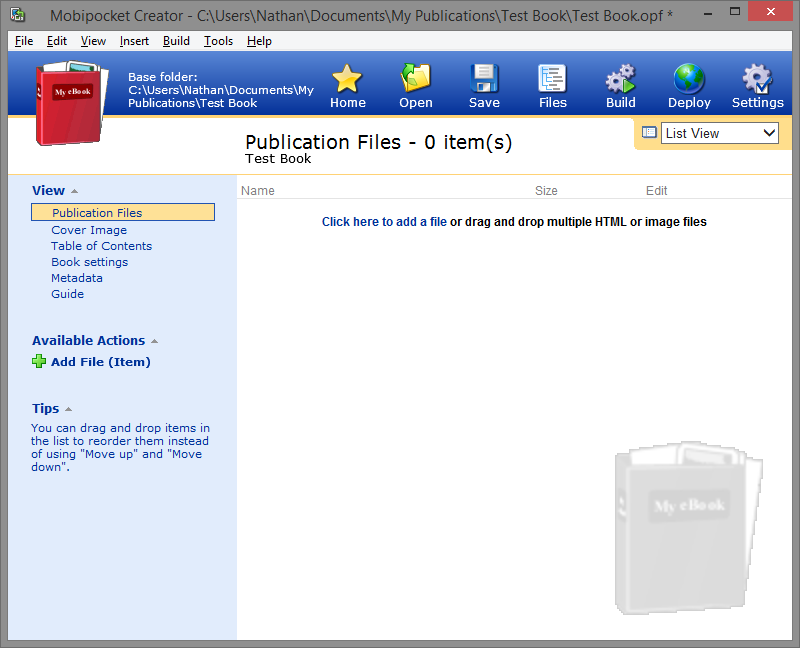Show the Files view toolbar icon

(553, 79)
